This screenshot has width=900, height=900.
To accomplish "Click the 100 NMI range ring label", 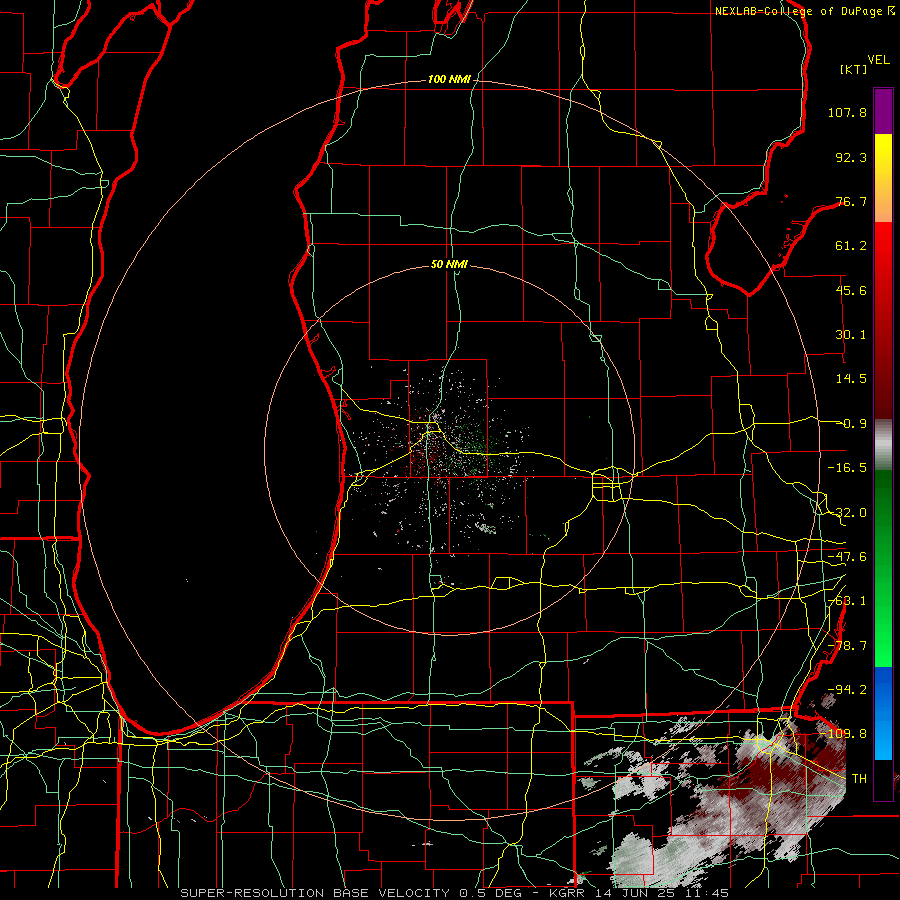I will coord(449,79).
